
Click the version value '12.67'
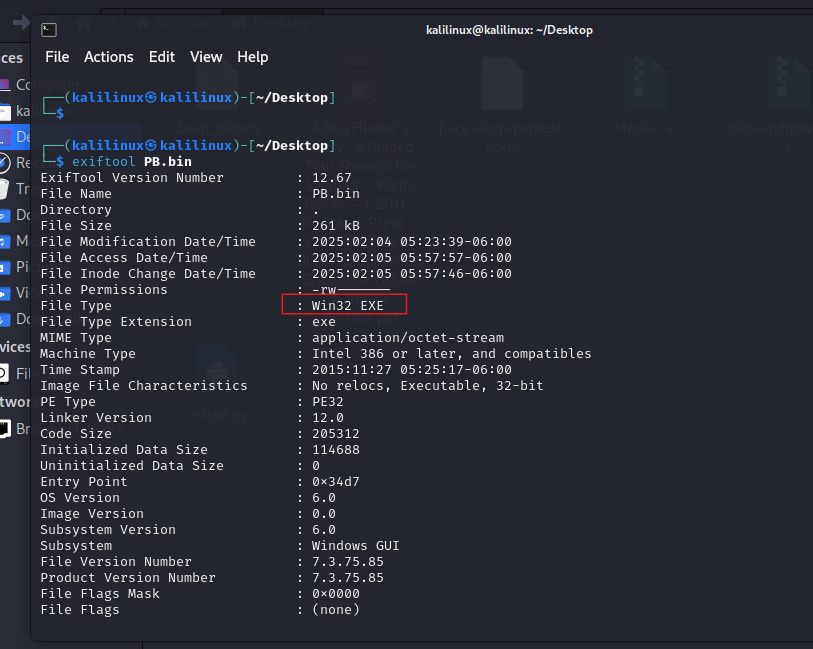[x=332, y=178]
